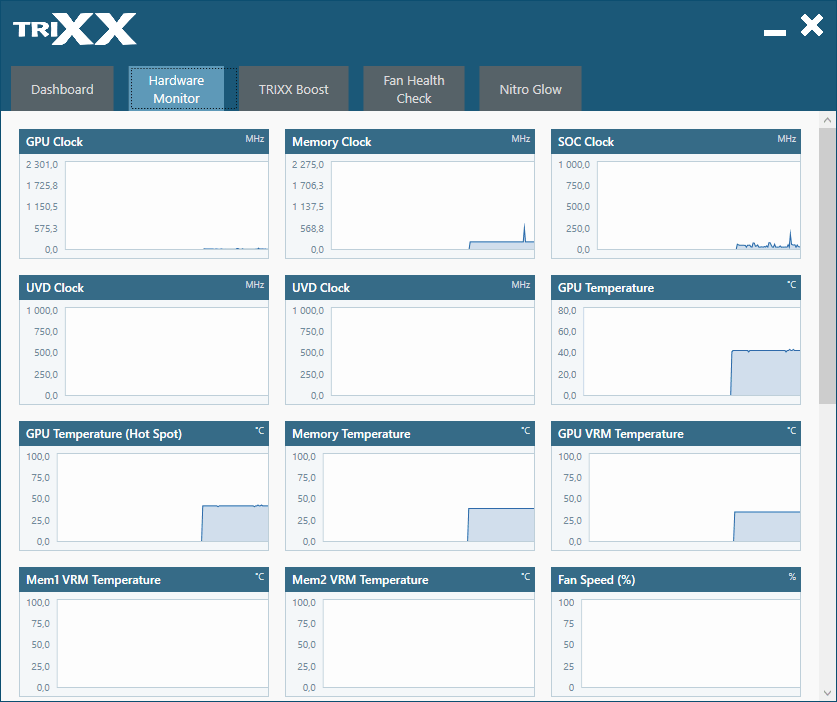Switch to the TRIXX Boost tab
Viewport: 837px width, 702px height.
[294, 89]
